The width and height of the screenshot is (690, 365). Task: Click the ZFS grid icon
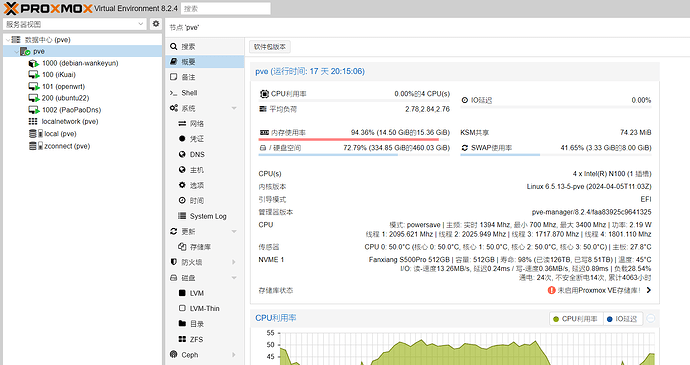tap(182, 339)
